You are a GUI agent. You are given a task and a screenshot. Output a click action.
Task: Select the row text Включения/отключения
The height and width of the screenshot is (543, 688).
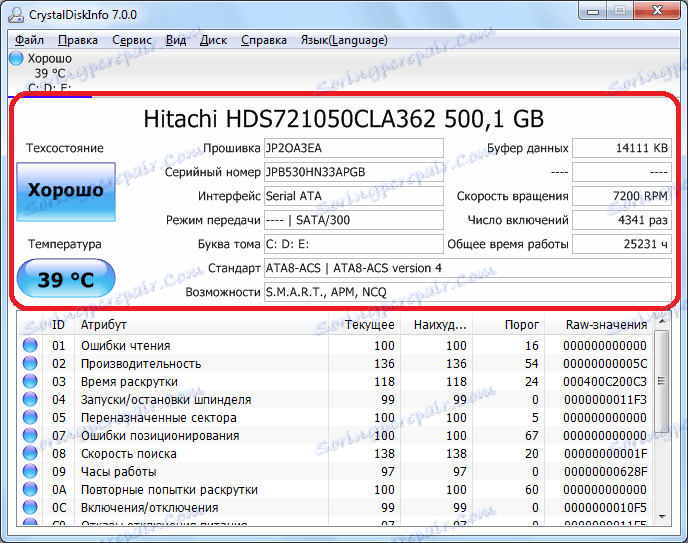149,507
